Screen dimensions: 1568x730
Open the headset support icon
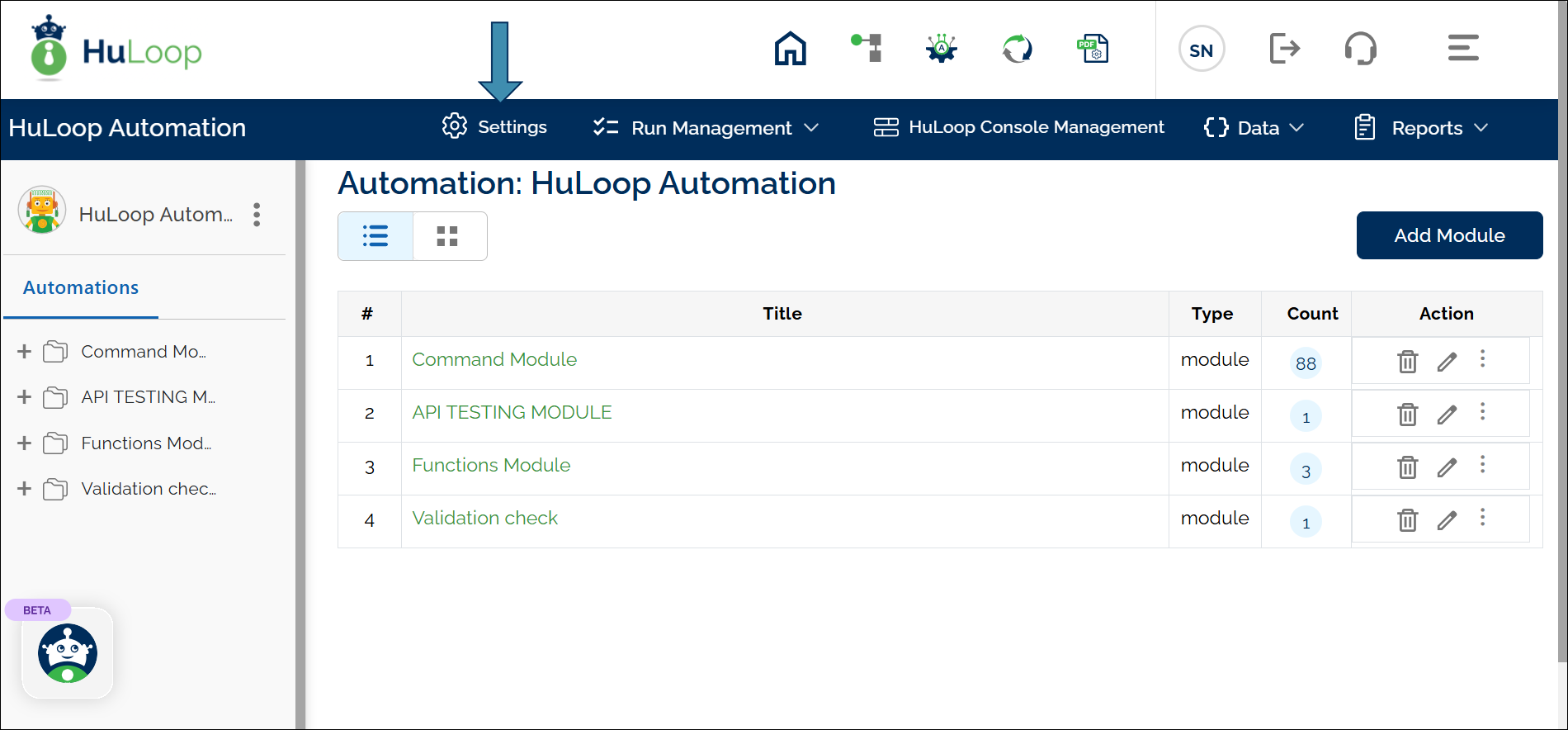coord(1360,49)
